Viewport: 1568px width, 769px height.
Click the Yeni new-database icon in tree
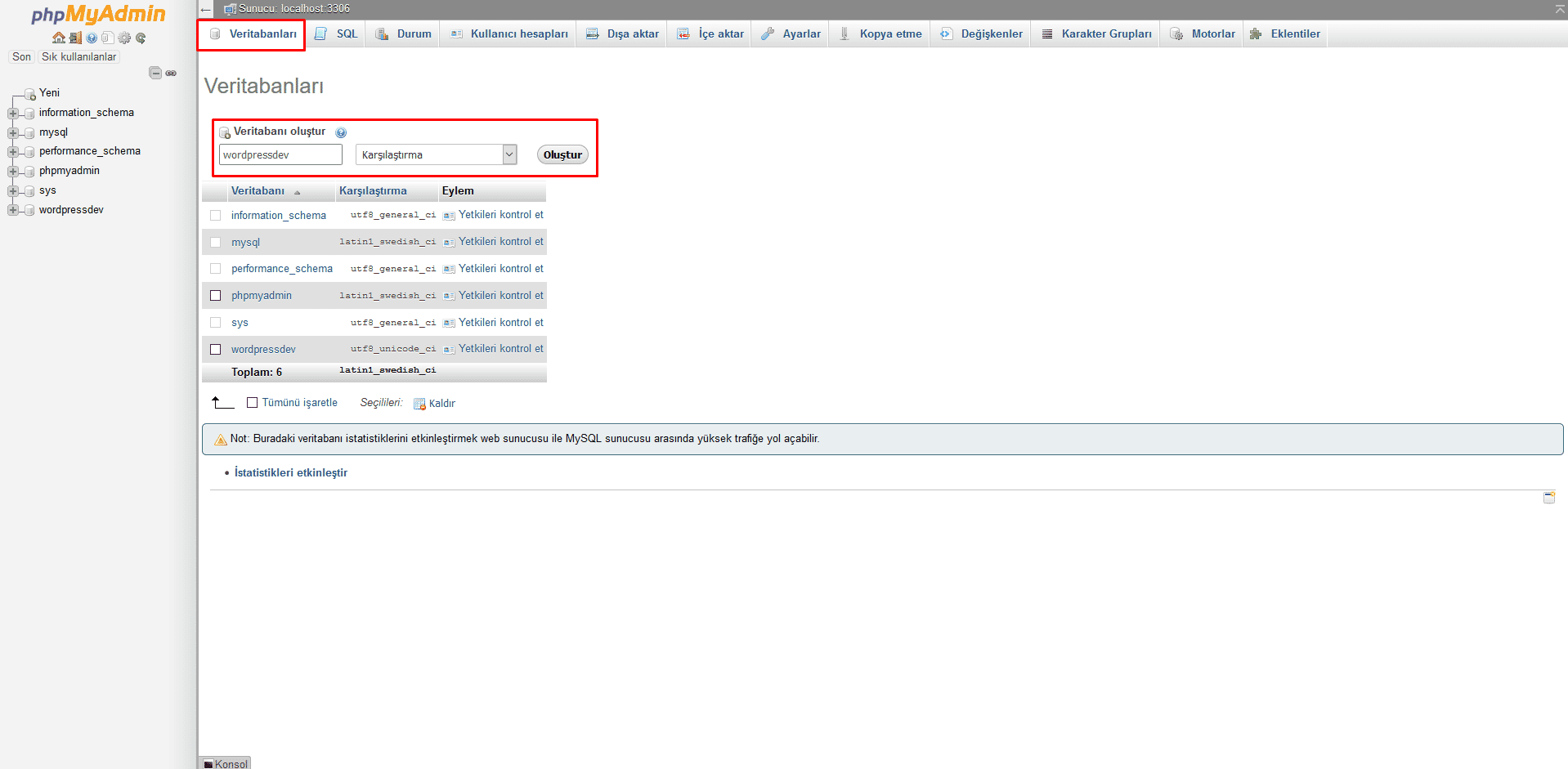point(30,94)
